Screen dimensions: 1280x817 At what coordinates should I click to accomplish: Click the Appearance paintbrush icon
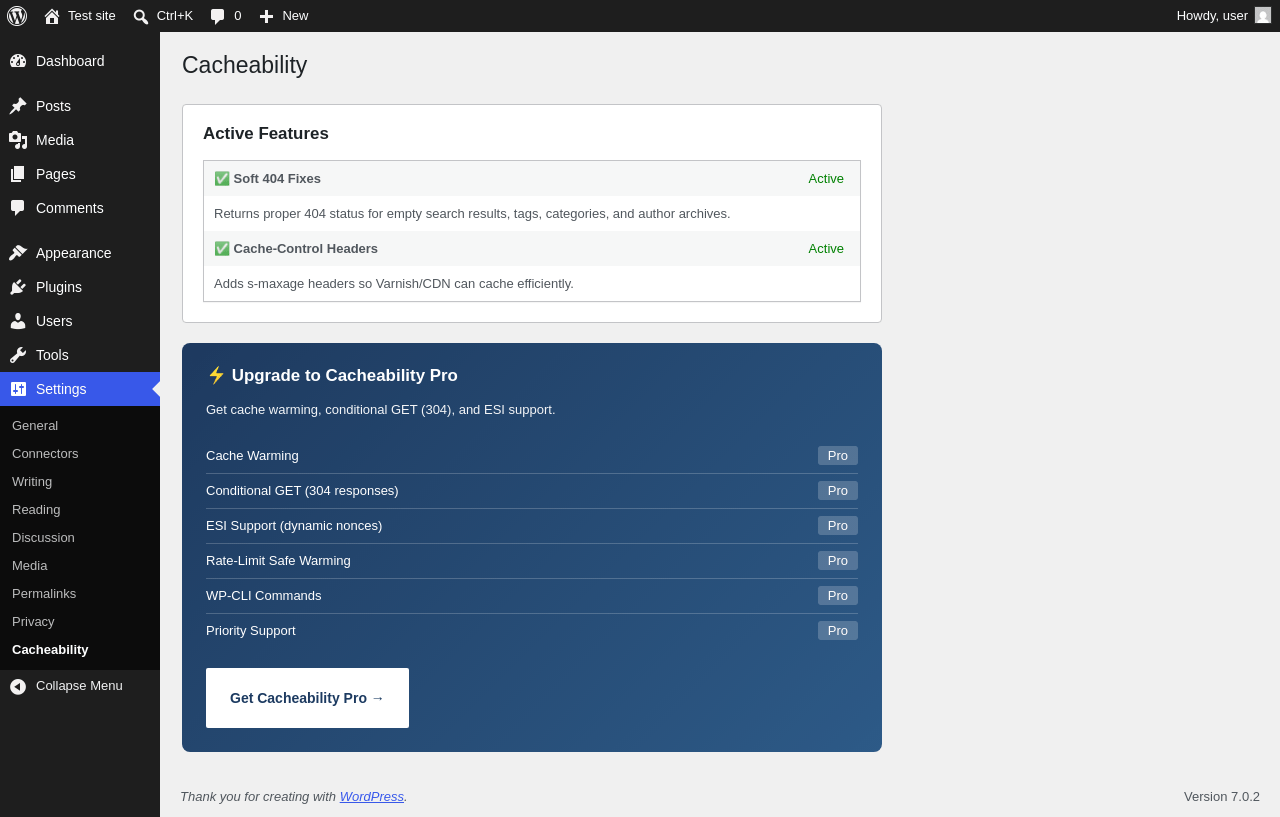click(x=18, y=253)
